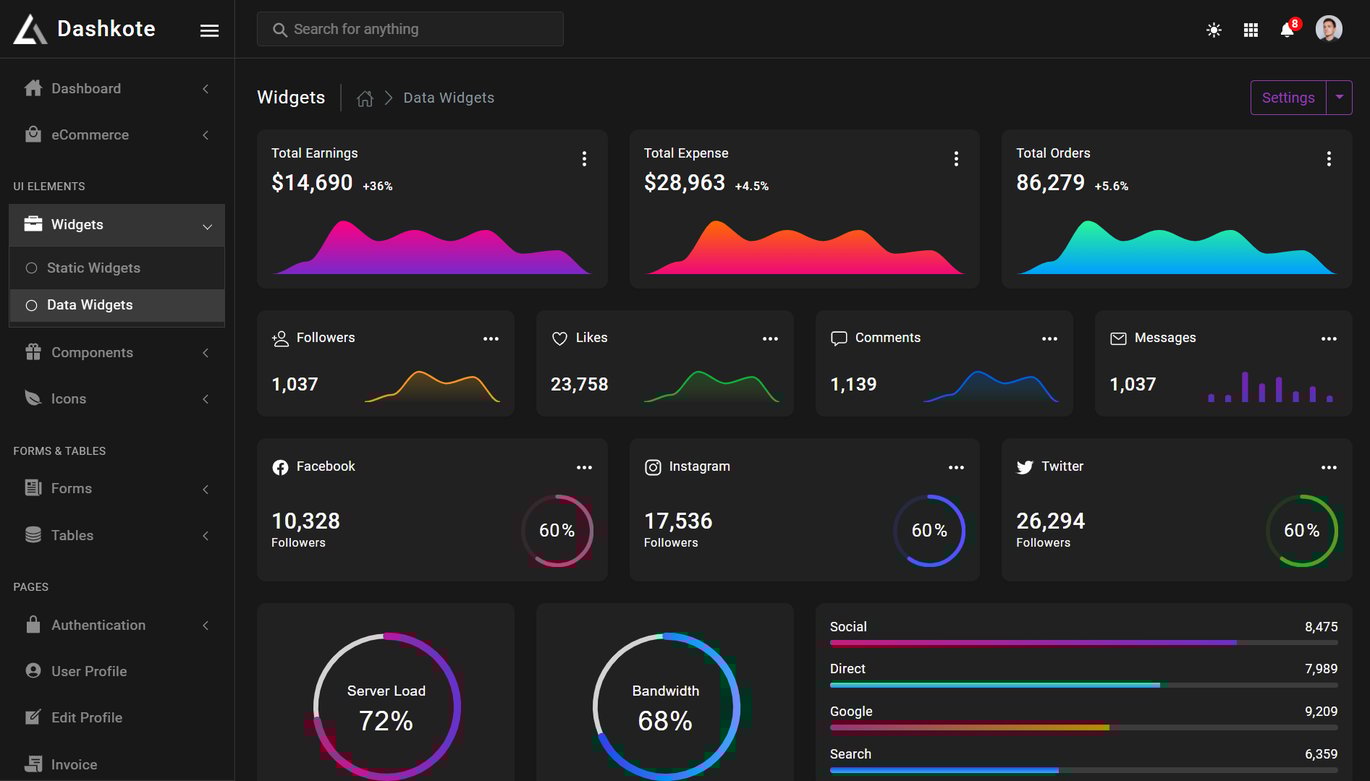Open the apps grid icon in header
The image size is (1370, 781).
[x=1251, y=30]
